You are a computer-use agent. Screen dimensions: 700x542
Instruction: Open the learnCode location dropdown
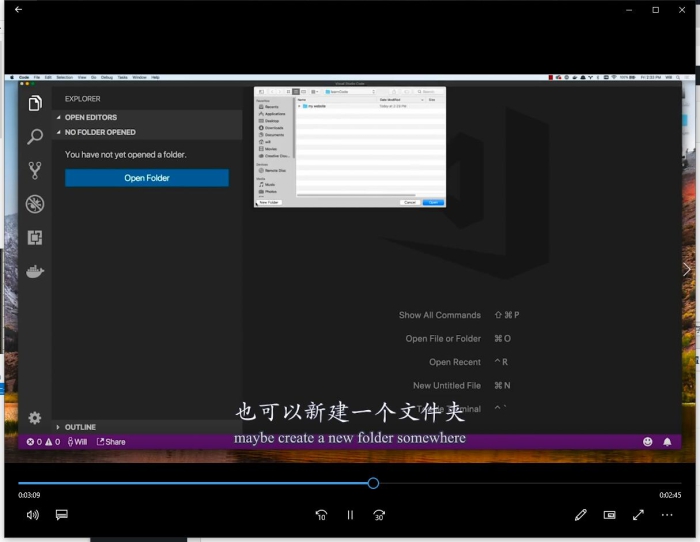coord(350,92)
